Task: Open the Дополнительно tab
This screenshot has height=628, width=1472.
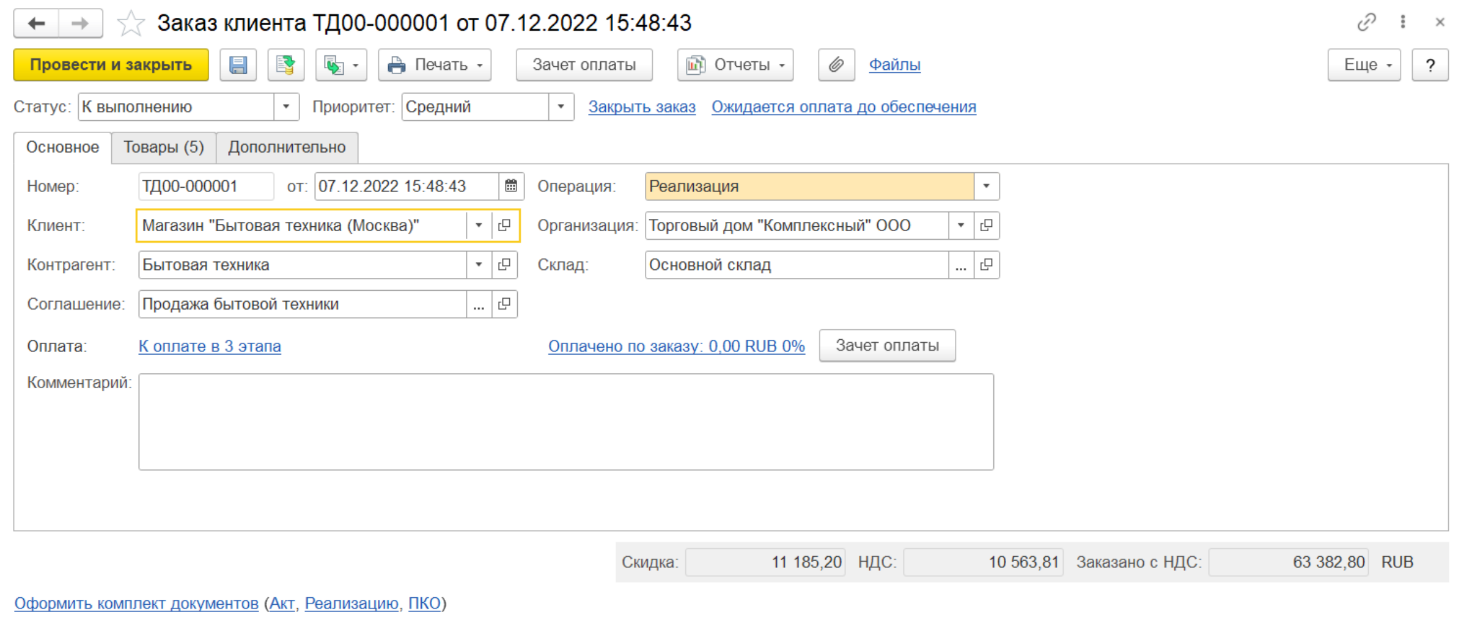Action: (x=287, y=147)
